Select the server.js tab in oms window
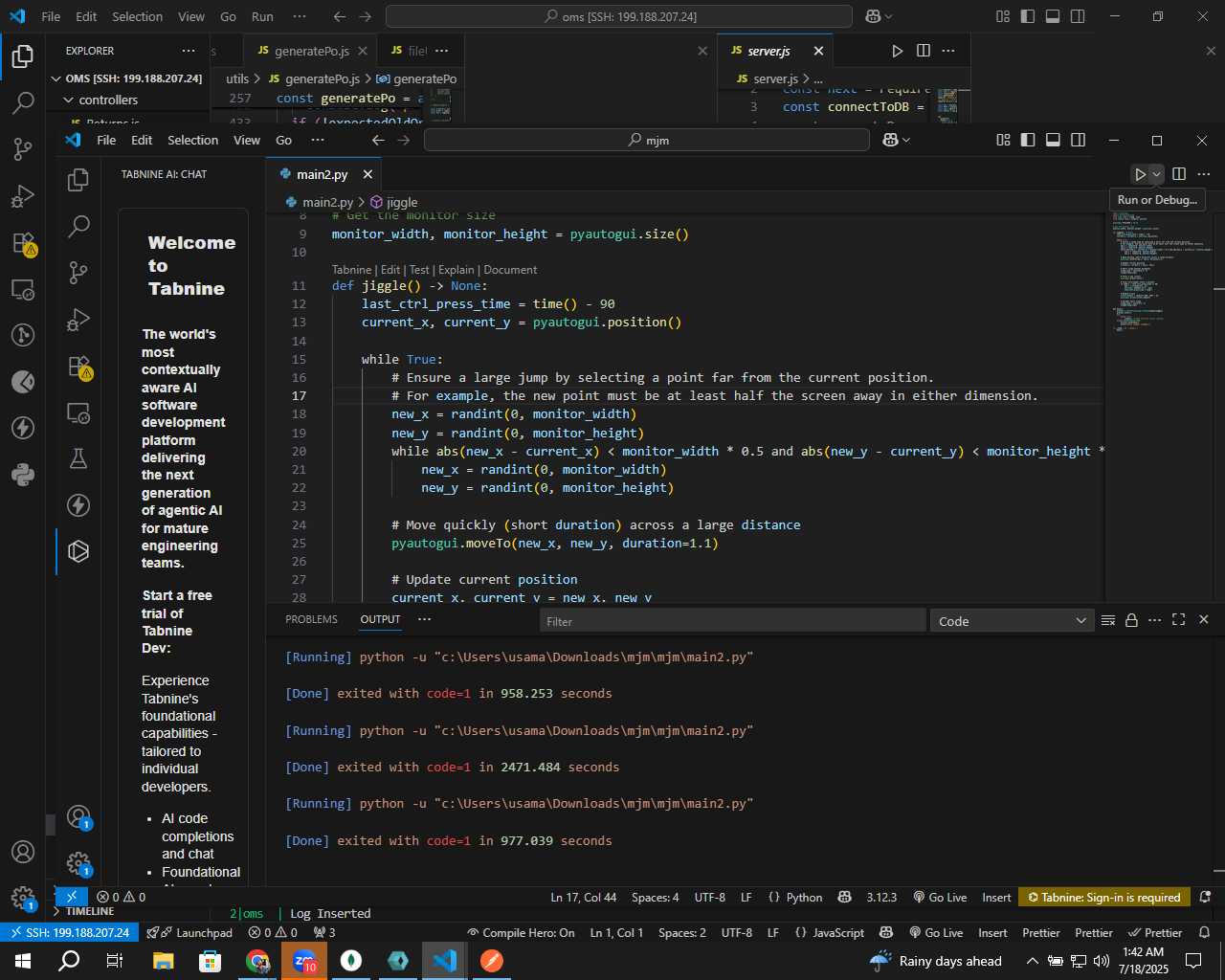 coord(768,51)
